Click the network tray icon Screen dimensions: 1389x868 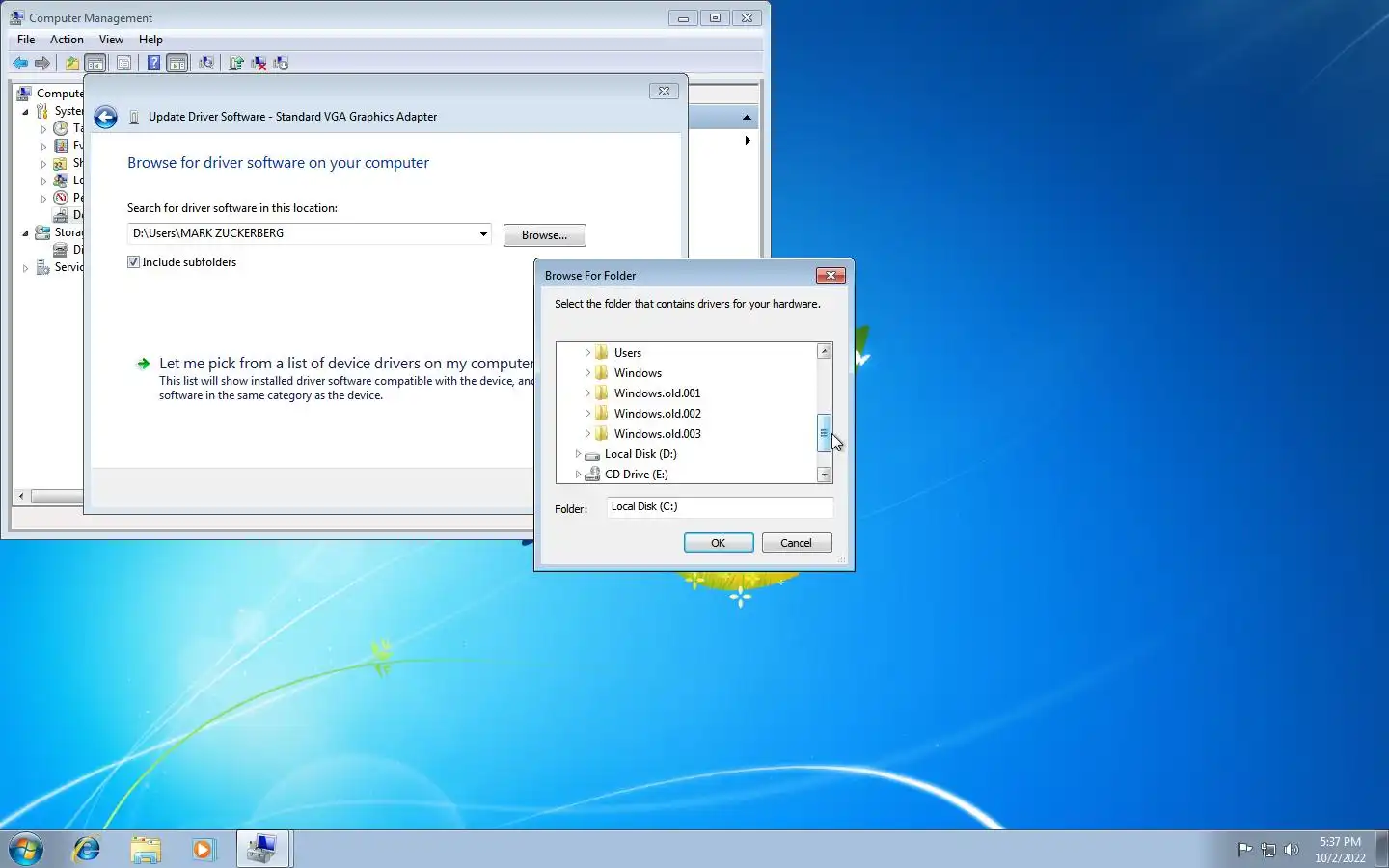tap(1268, 850)
